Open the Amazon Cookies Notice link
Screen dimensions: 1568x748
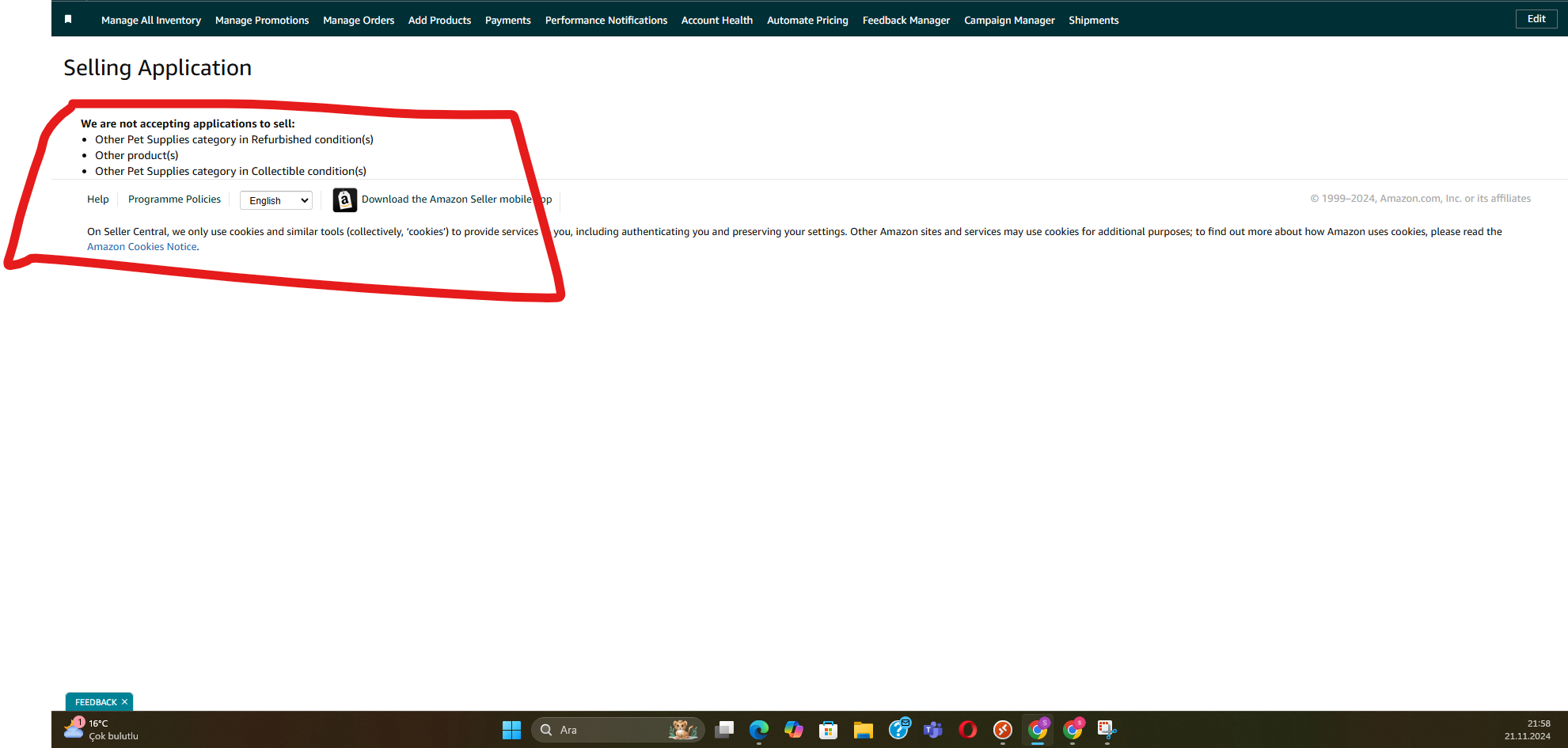[x=142, y=246]
